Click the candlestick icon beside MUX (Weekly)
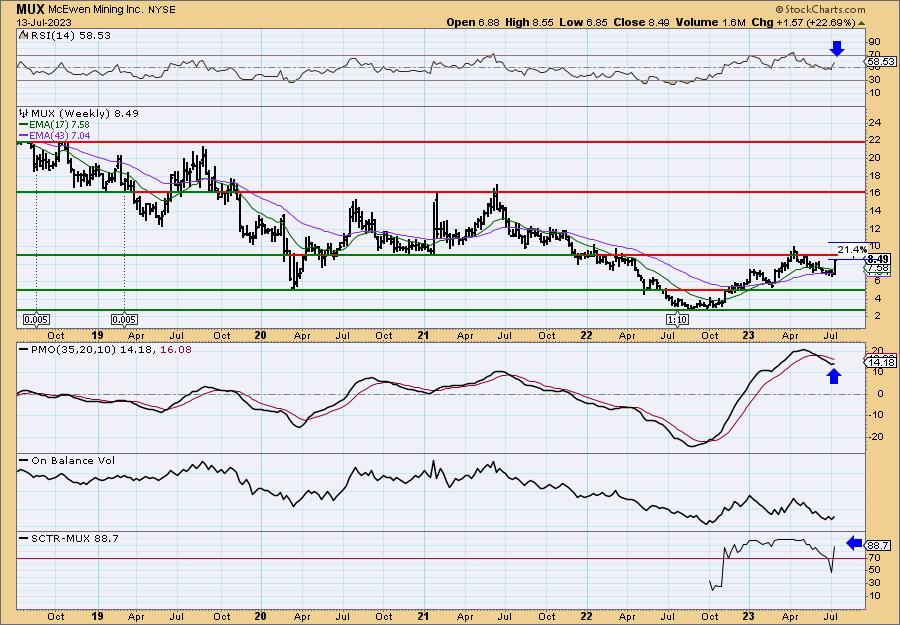The width and height of the screenshot is (900, 625). point(24,113)
